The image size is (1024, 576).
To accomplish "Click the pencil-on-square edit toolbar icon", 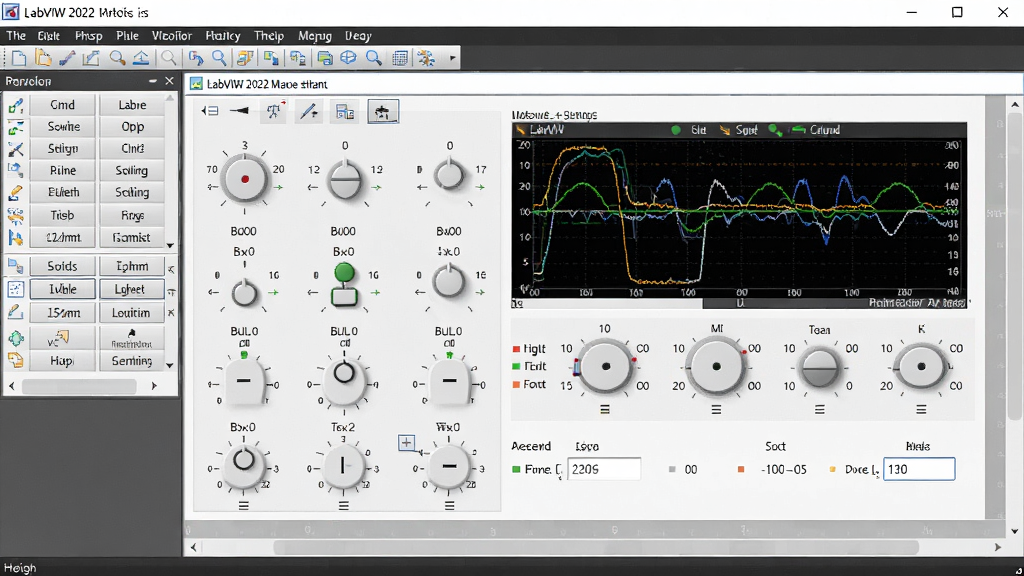I will [x=91, y=58].
